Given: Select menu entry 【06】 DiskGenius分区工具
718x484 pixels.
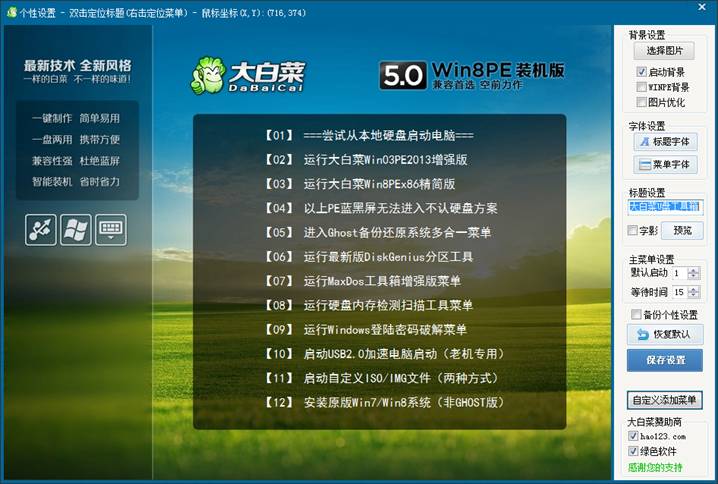Looking at the screenshot, I should point(378,257).
